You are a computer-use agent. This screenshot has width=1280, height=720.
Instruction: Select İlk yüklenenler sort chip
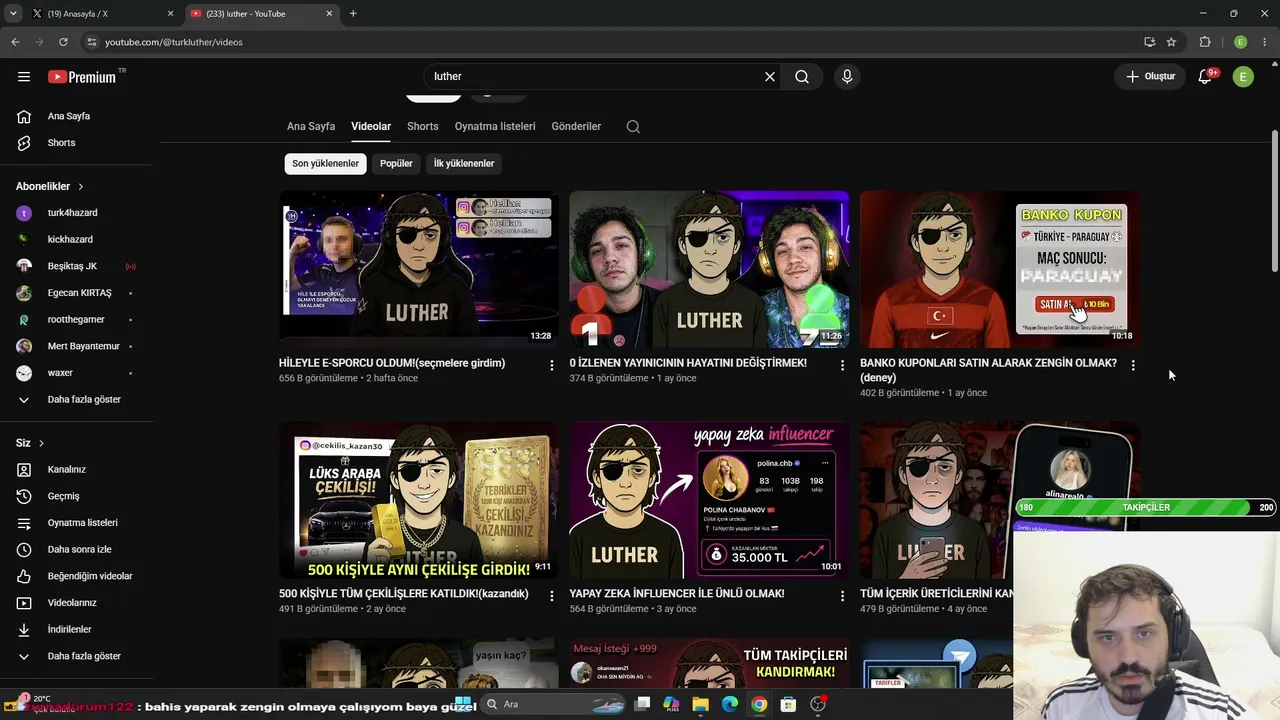click(464, 164)
